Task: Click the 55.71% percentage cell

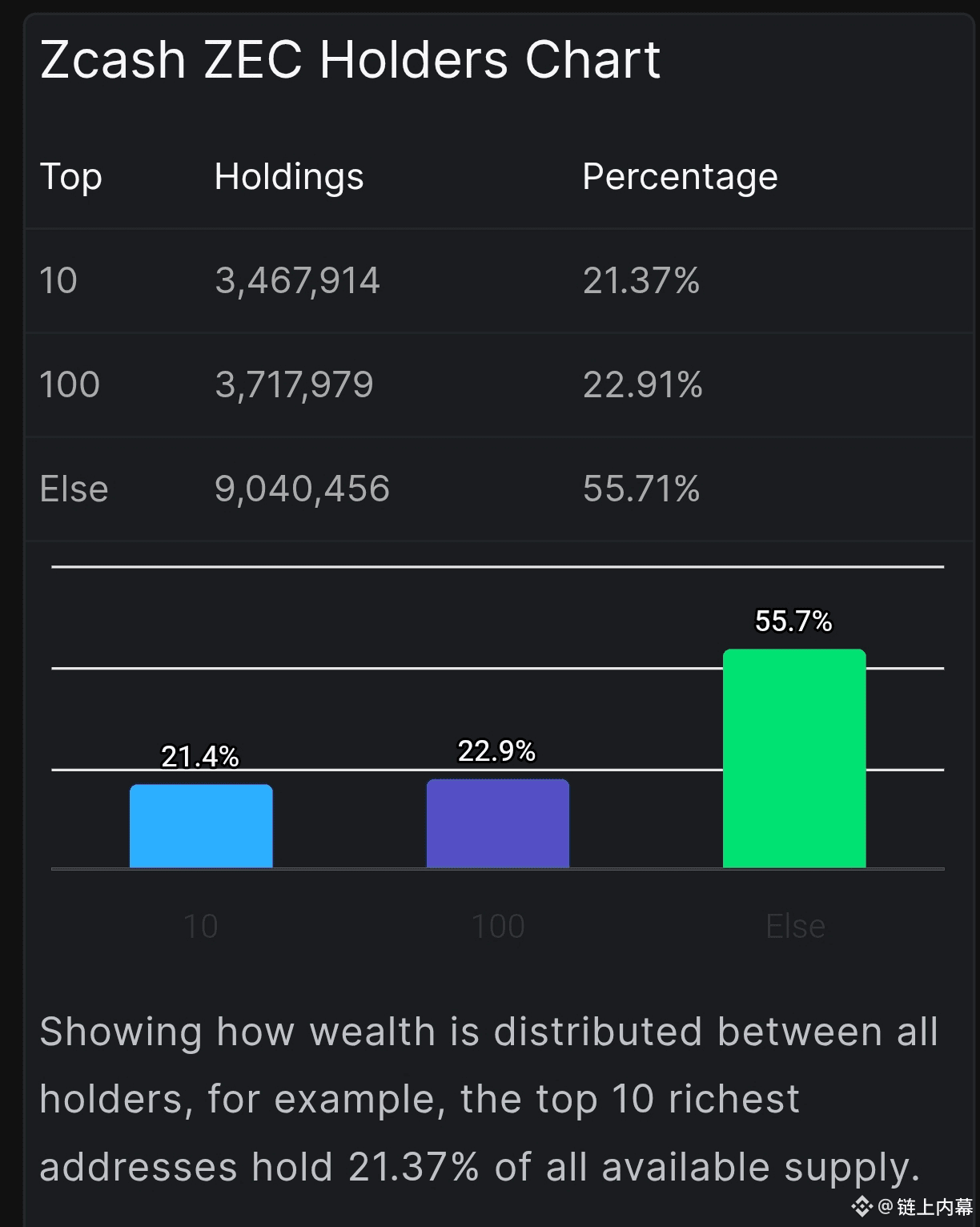Action: [641, 489]
